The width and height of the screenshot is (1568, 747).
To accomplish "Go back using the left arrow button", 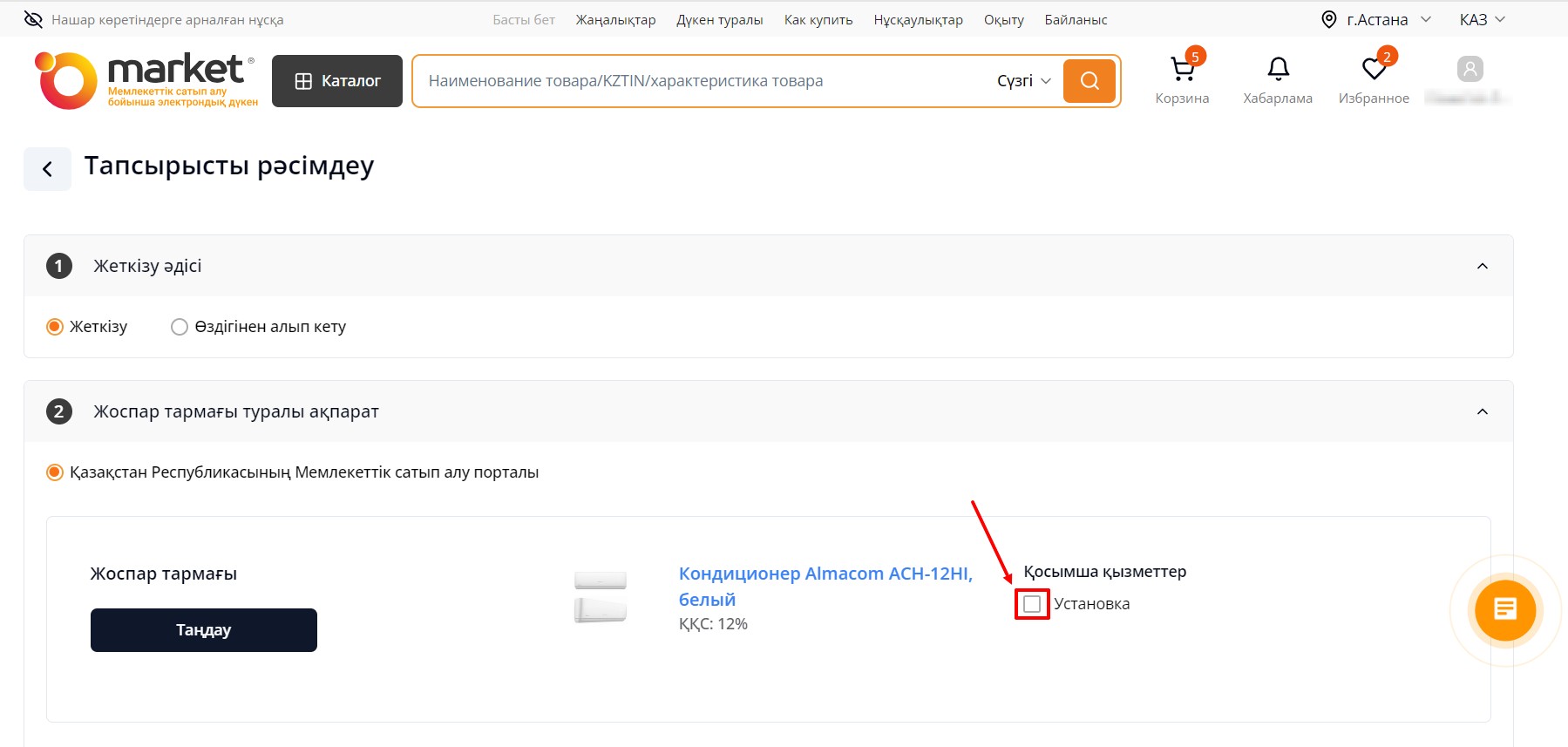I will click(47, 169).
